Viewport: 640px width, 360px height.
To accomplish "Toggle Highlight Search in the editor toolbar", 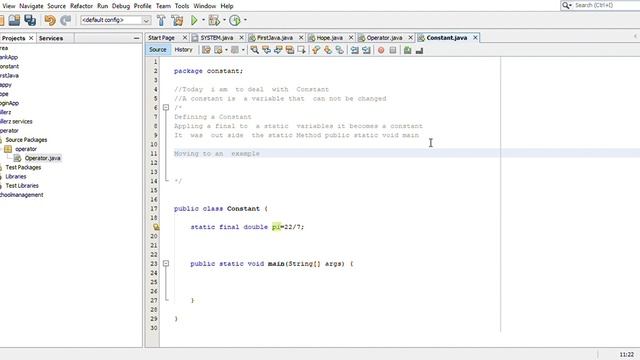I will point(290,50).
